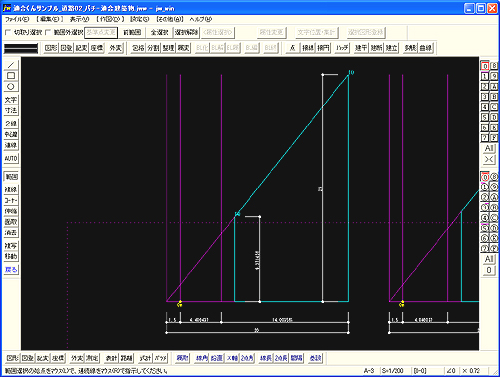Select the 消去 erase tool
This screenshot has width=500, height=377.
point(11,233)
